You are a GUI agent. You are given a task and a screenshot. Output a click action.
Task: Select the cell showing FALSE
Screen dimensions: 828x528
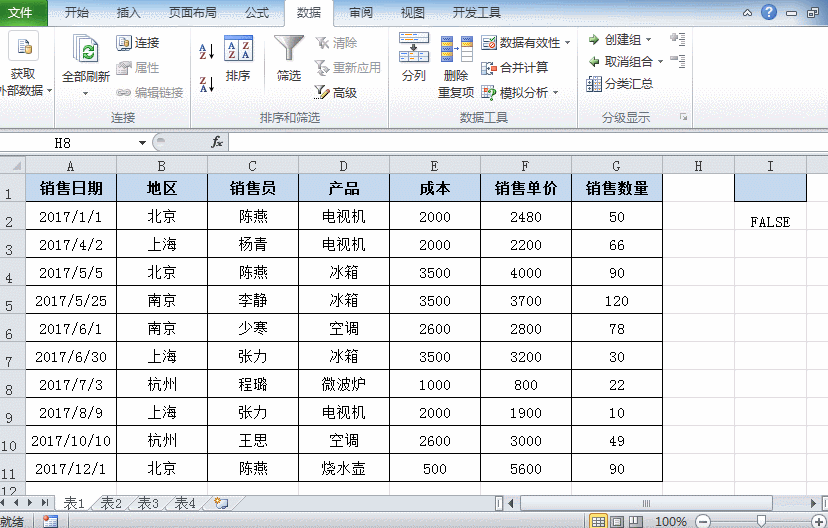(x=770, y=216)
